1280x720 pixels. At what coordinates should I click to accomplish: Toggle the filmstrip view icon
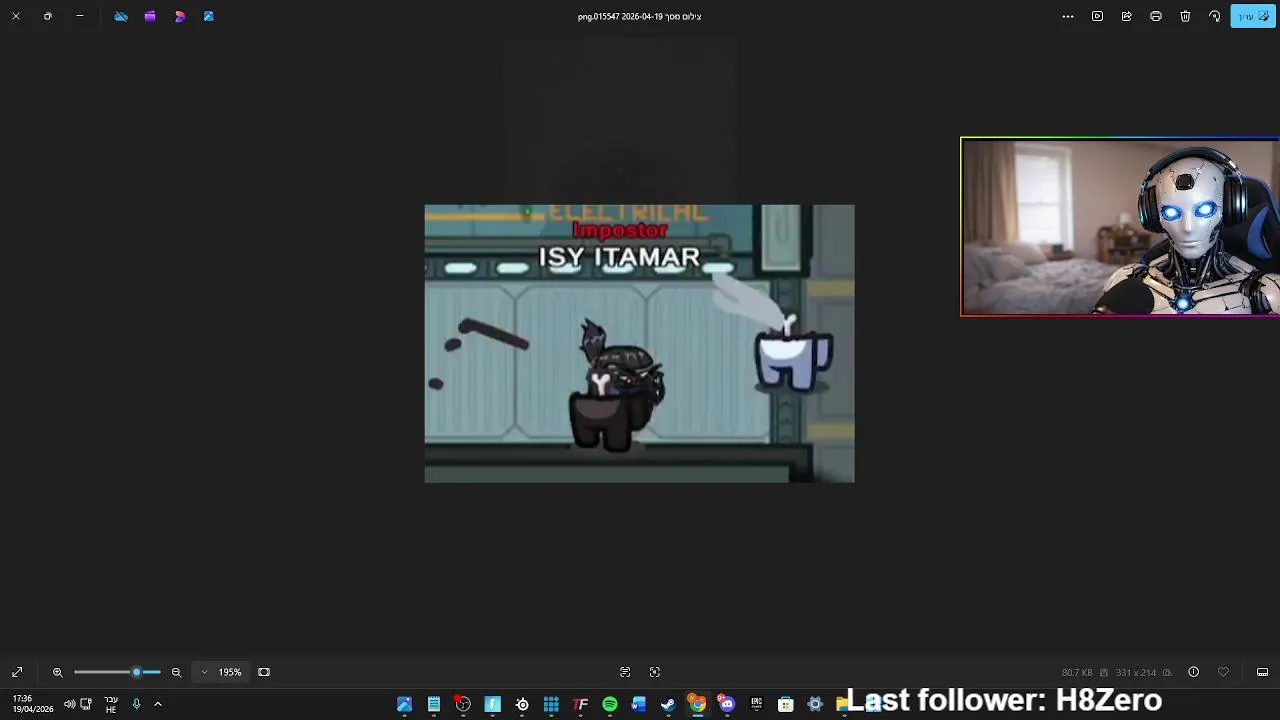click(x=1262, y=672)
